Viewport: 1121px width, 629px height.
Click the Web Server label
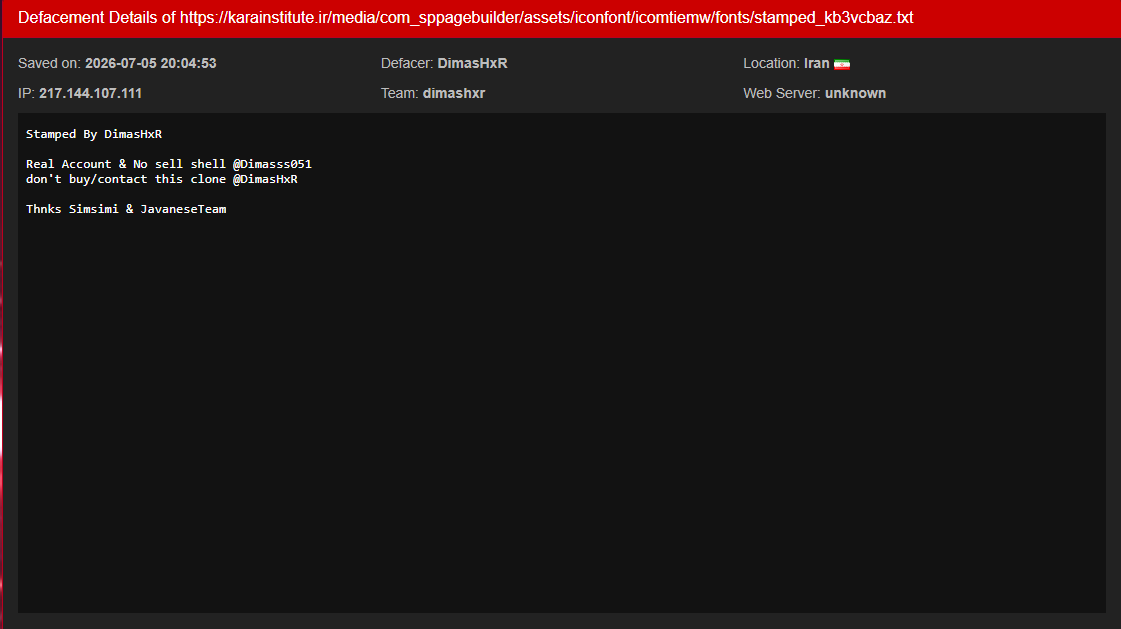pos(782,94)
